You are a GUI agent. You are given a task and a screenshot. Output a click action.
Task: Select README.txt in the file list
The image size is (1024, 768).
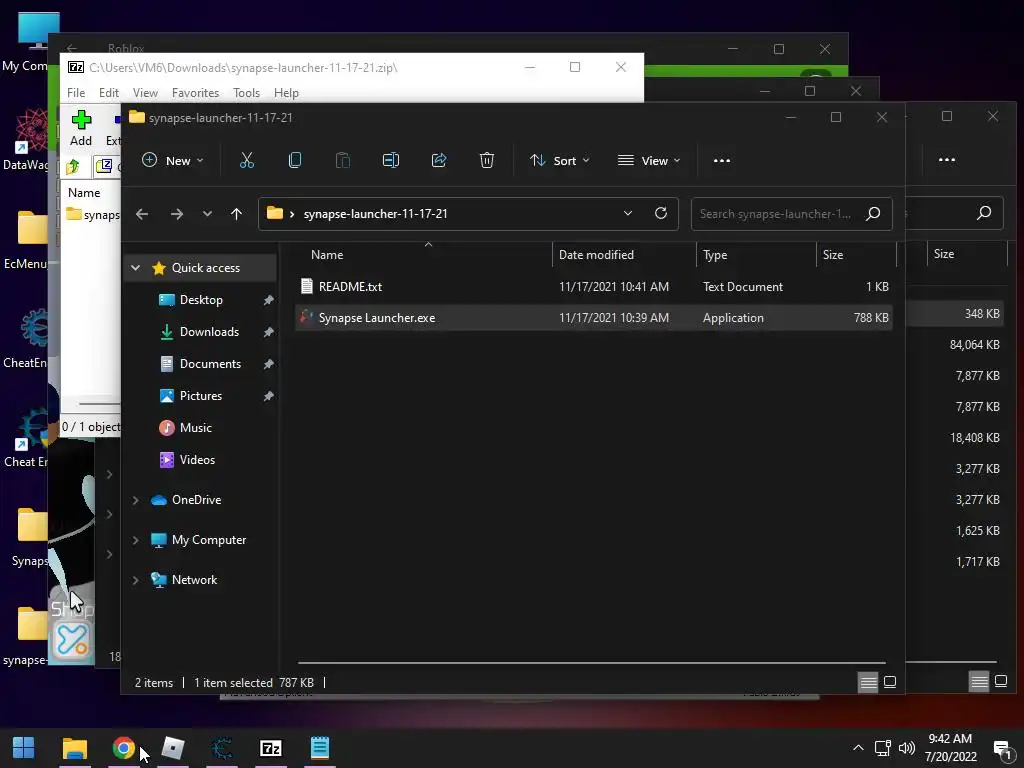(593, 287)
